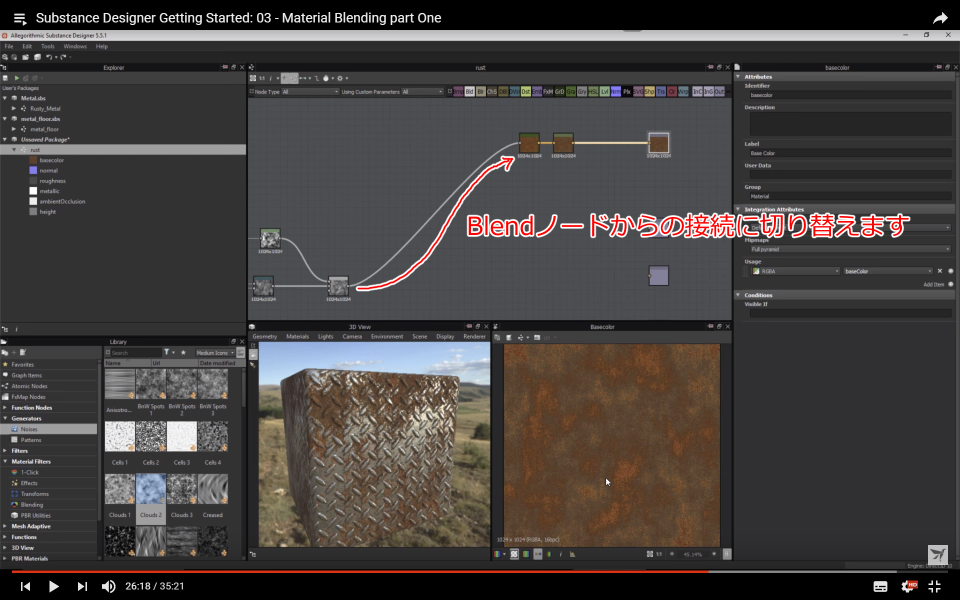Collapse the Integration Attributes section
This screenshot has width=960, height=600.
click(738, 209)
